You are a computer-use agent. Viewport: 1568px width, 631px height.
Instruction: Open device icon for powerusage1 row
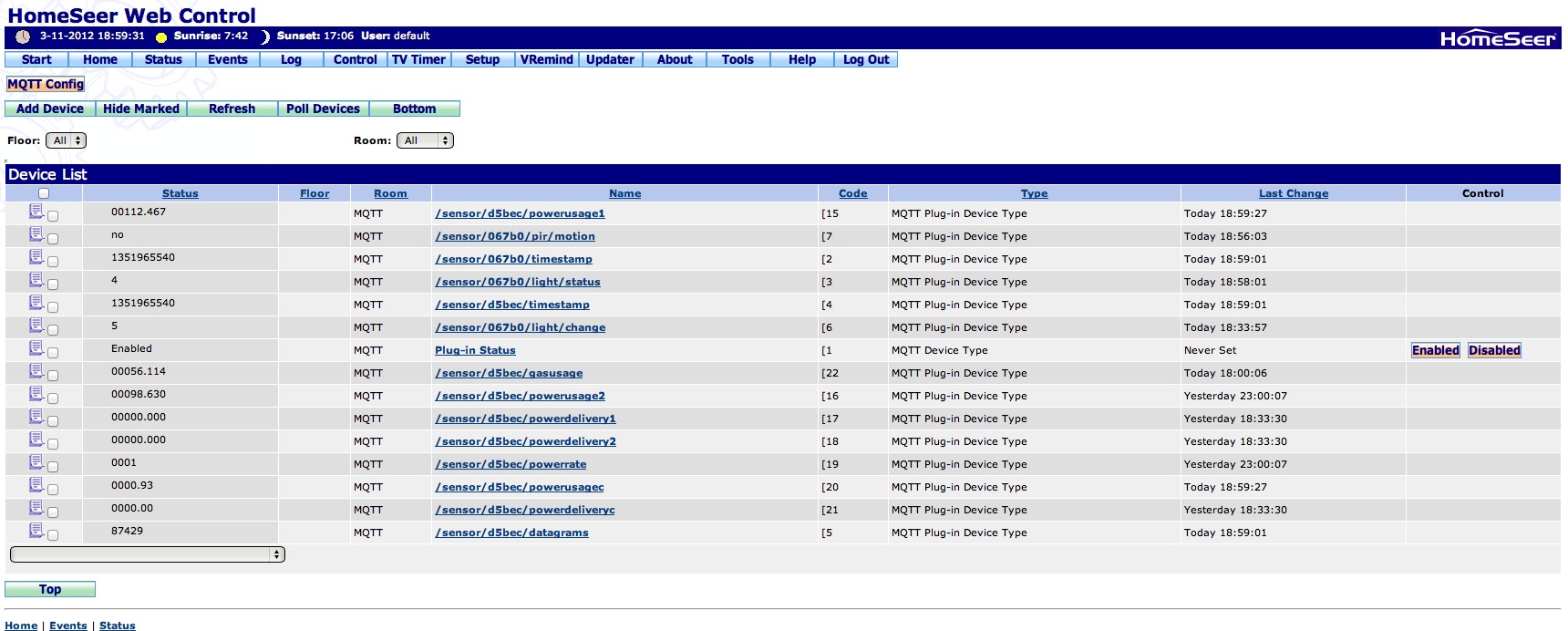(x=36, y=212)
